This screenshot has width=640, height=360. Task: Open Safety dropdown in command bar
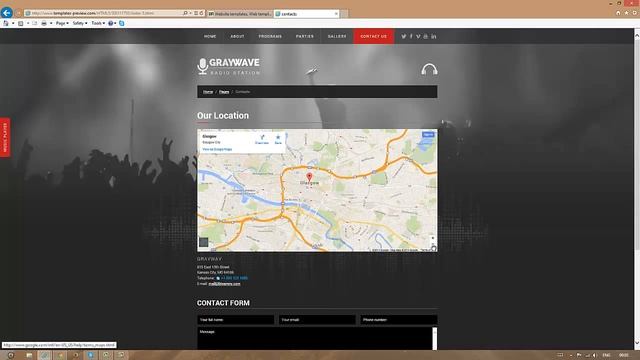(x=80, y=23)
